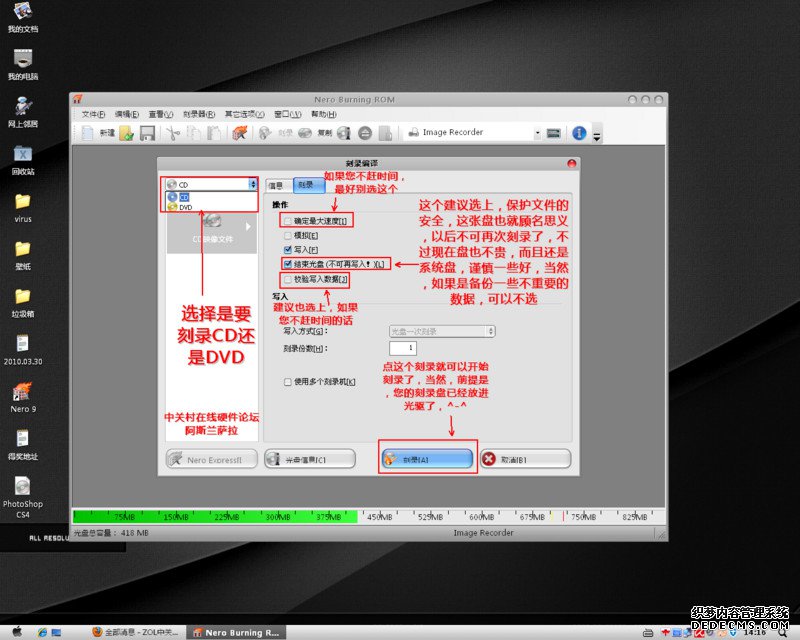
Task: Open the 文件 menu
Action: tap(93, 114)
